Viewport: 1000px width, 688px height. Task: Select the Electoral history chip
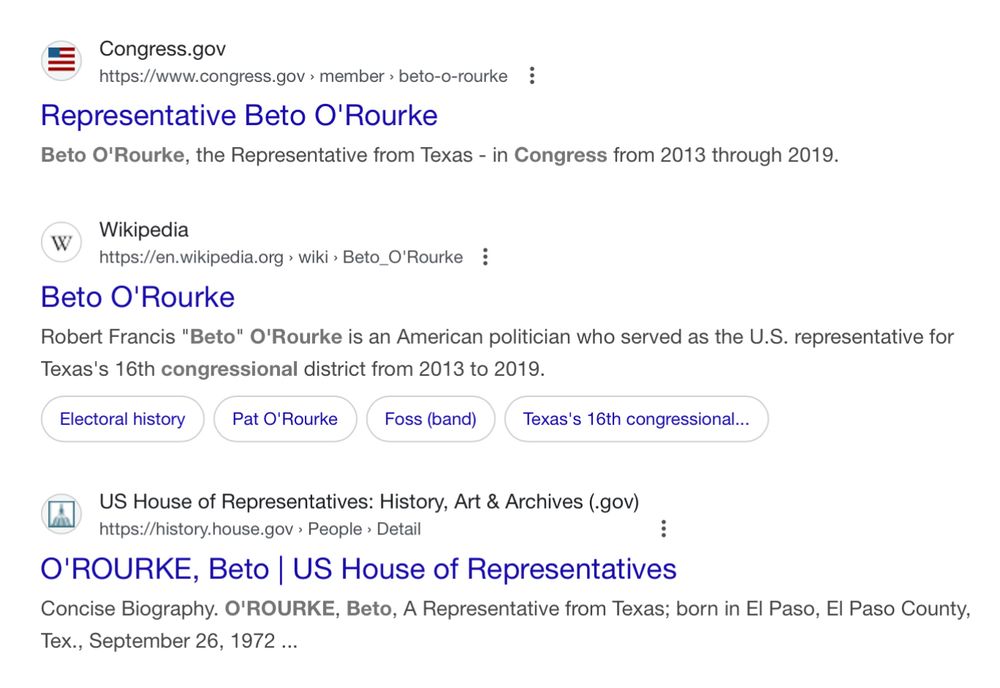122,419
